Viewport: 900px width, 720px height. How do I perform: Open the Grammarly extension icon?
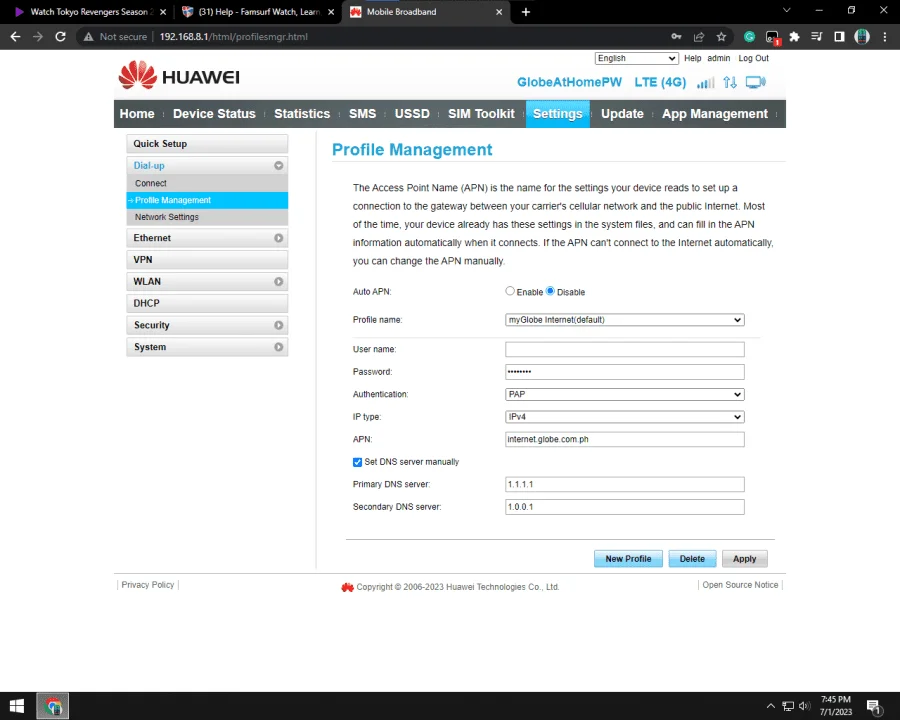point(749,37)
